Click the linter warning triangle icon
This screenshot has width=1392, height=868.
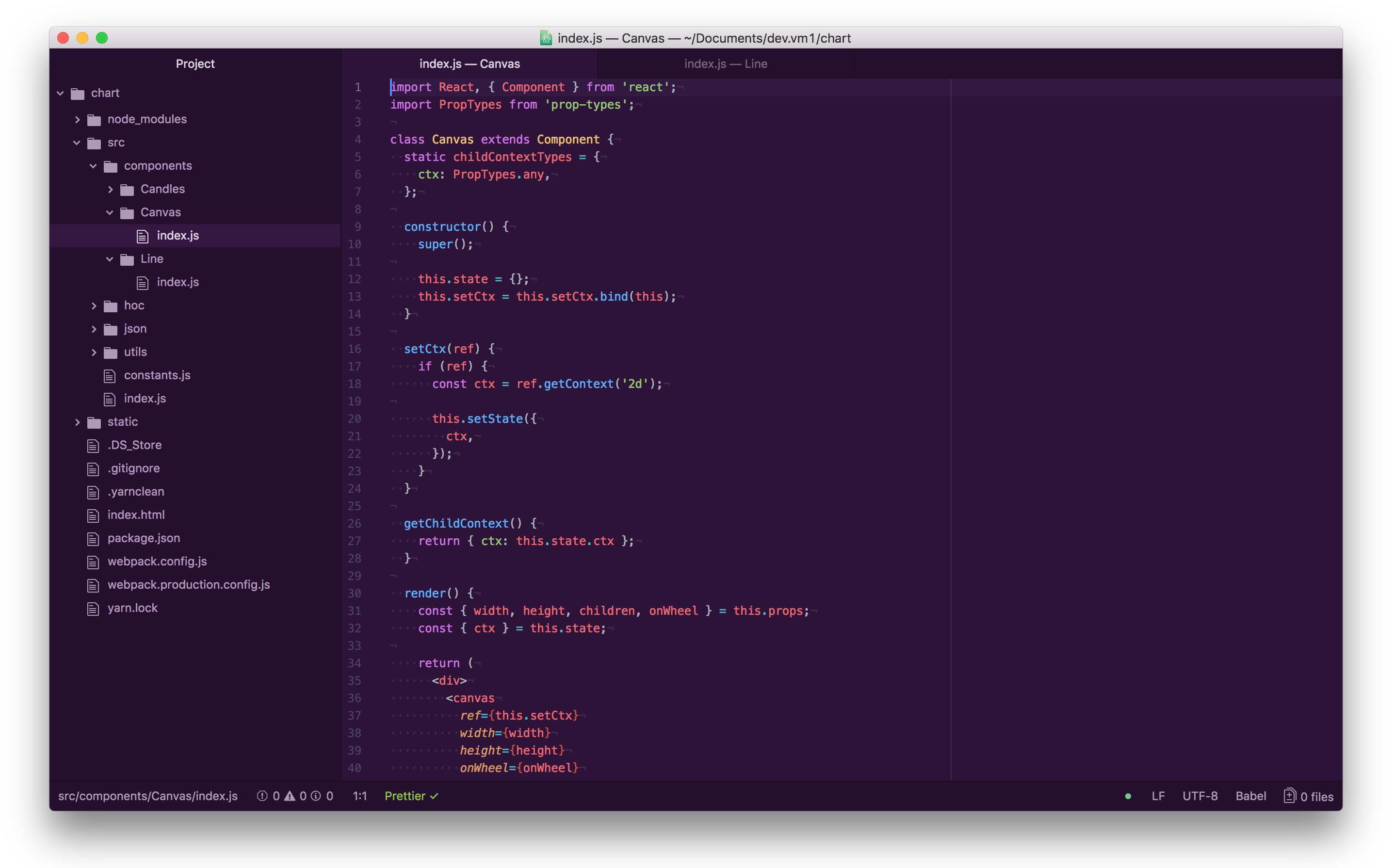(x=290, y=796)
